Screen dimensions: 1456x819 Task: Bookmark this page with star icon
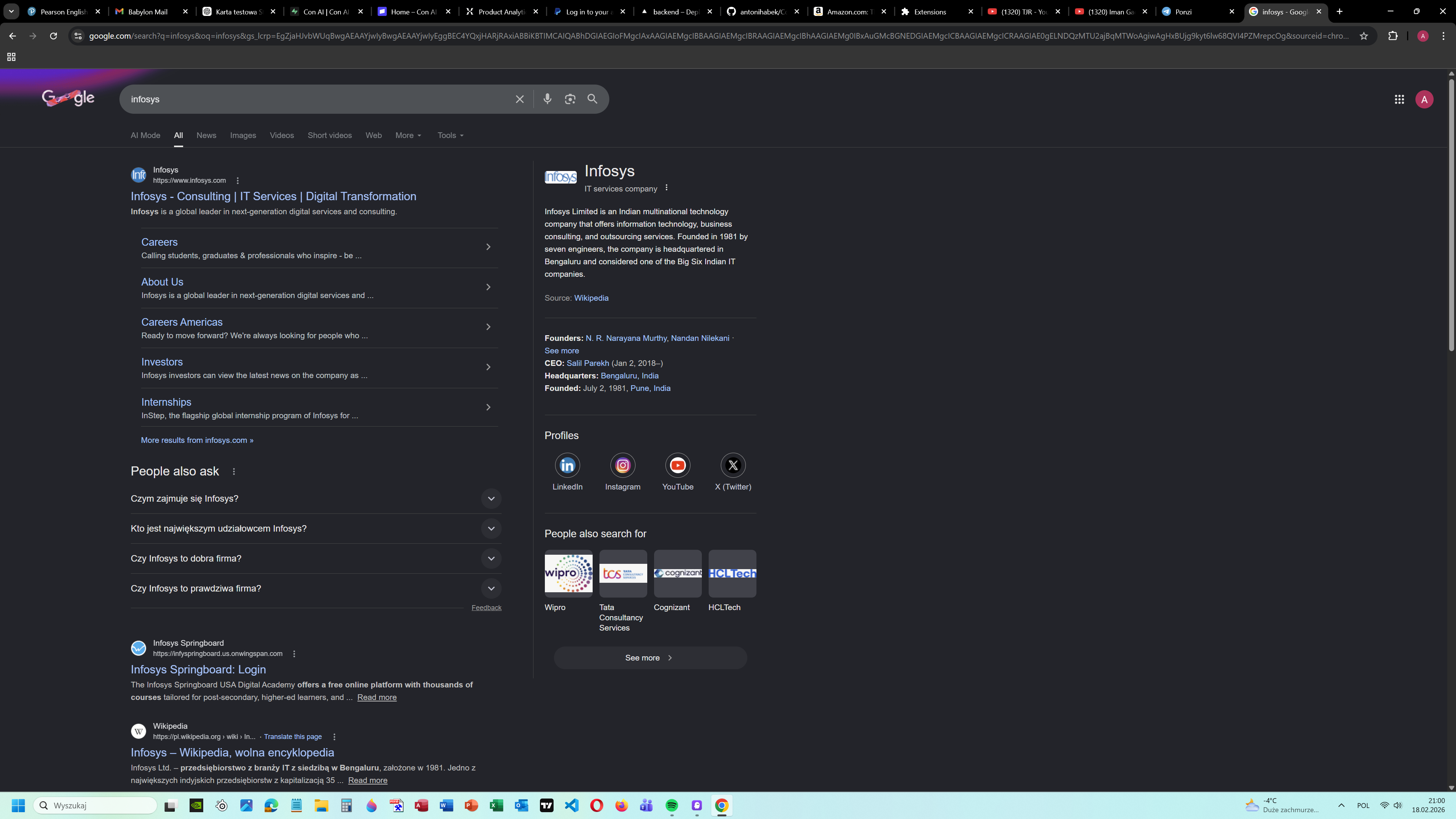[1364, 36]
